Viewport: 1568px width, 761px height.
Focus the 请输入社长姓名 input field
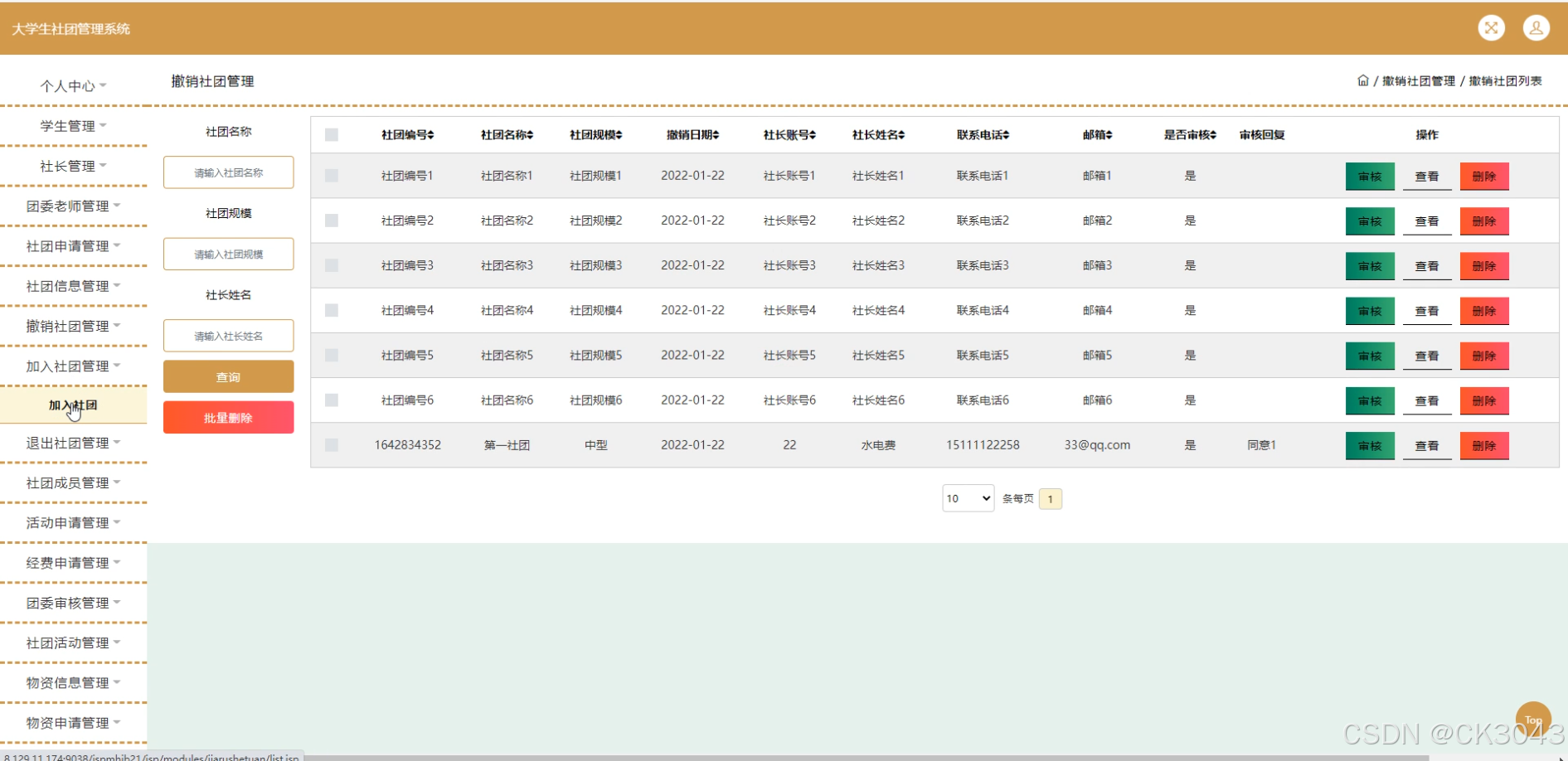228,336
